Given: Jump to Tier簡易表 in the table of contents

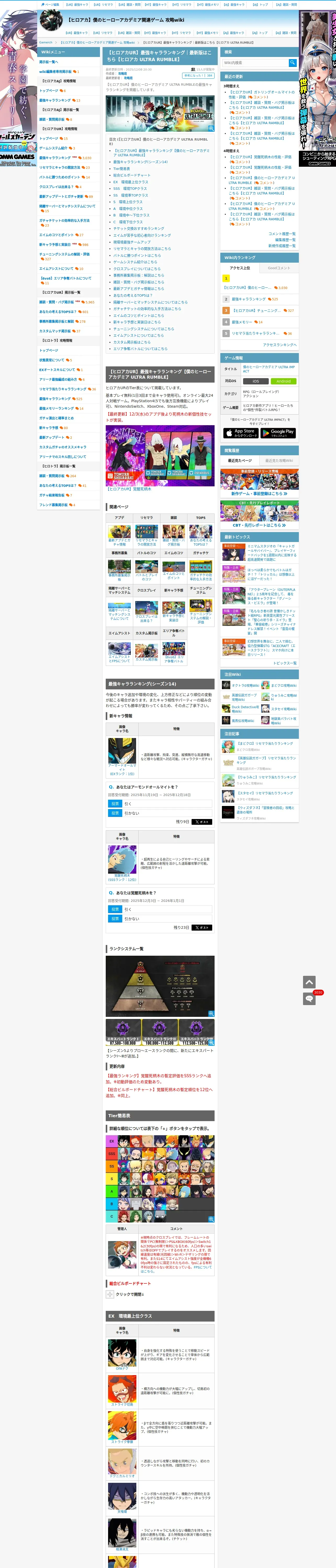Looking at the screenshot, I should coord(121,169).
